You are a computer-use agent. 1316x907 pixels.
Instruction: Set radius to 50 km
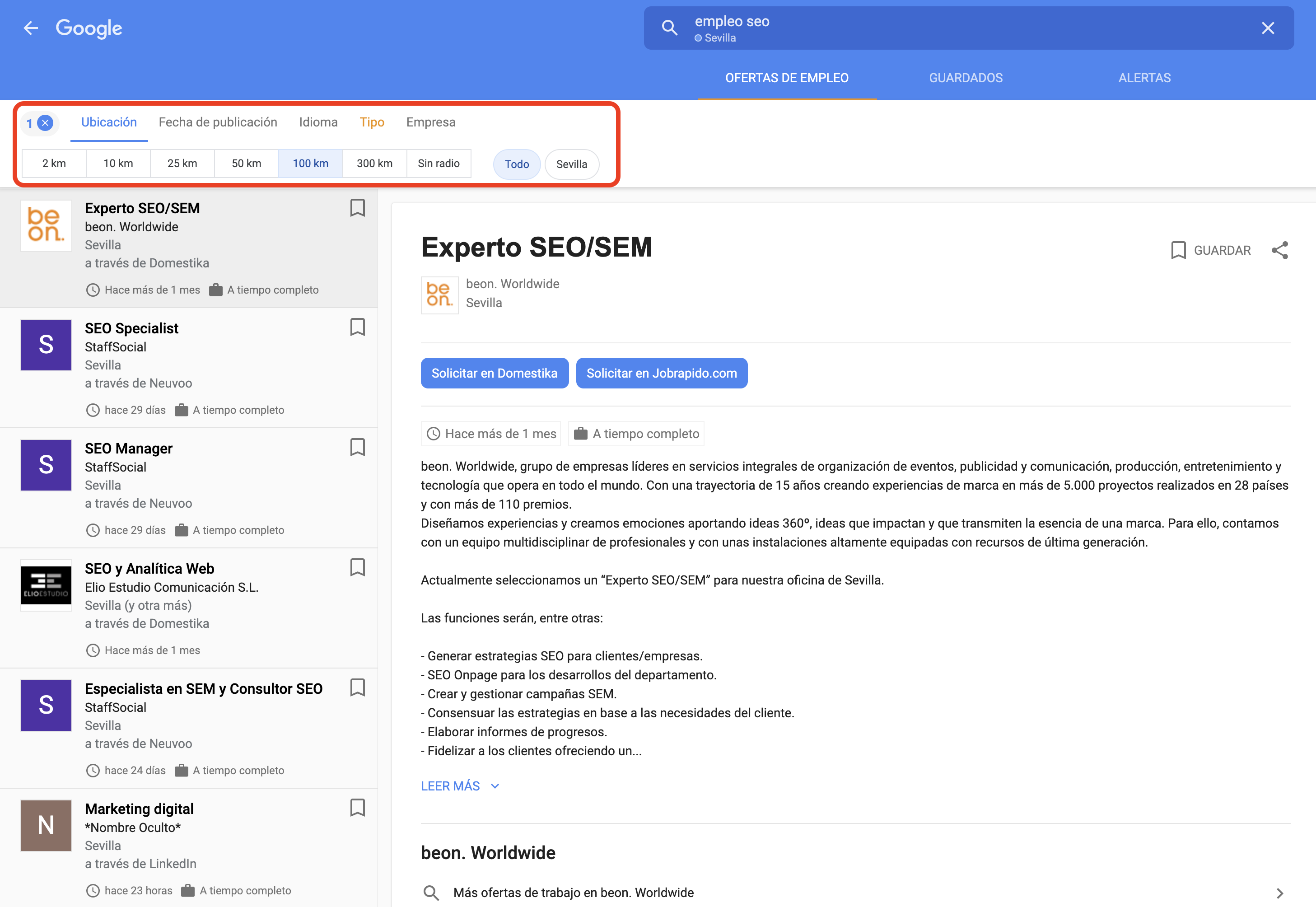point(247,164)
